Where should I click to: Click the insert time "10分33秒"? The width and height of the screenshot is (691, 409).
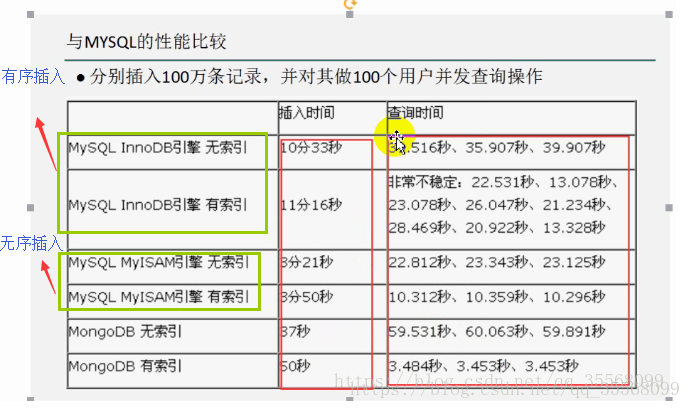click(311, 147)
